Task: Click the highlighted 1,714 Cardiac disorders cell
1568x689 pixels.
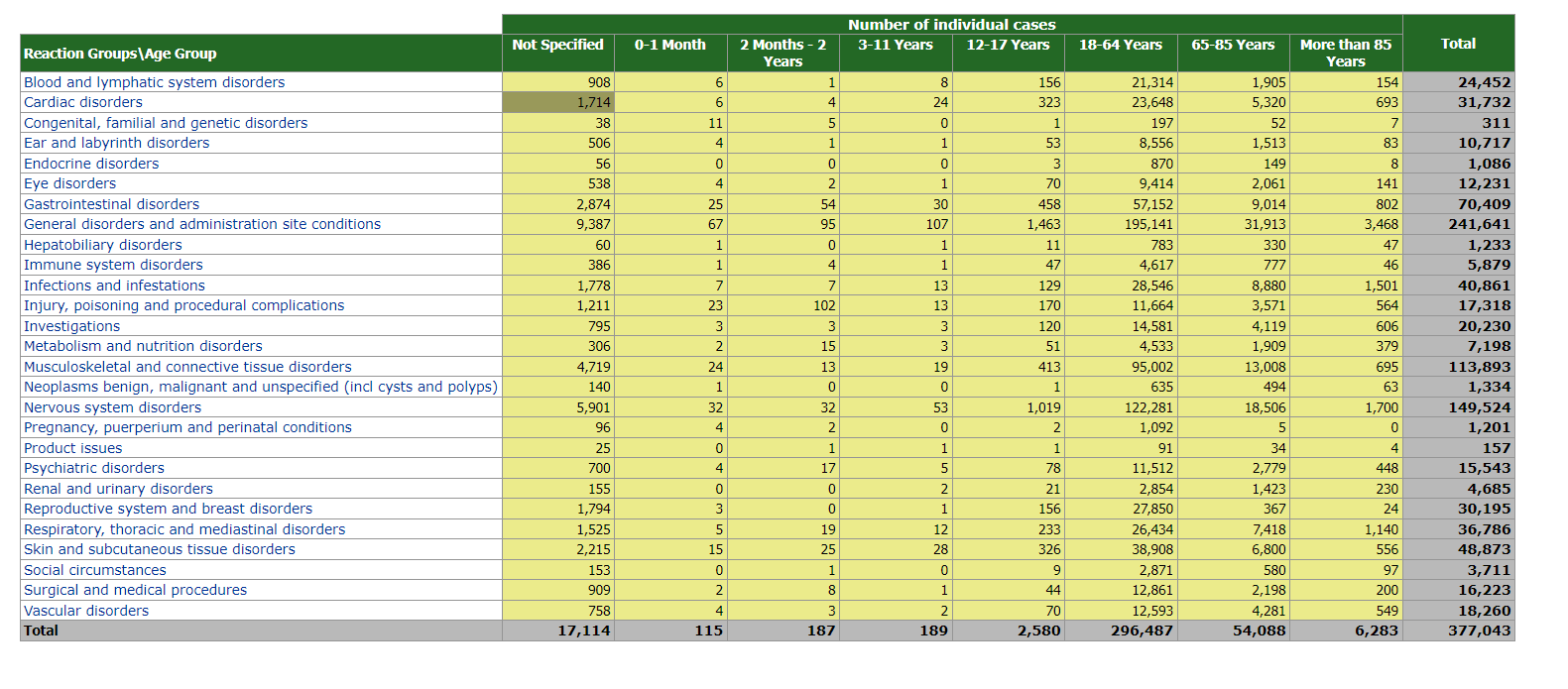Action: click(x=558, y=102)
